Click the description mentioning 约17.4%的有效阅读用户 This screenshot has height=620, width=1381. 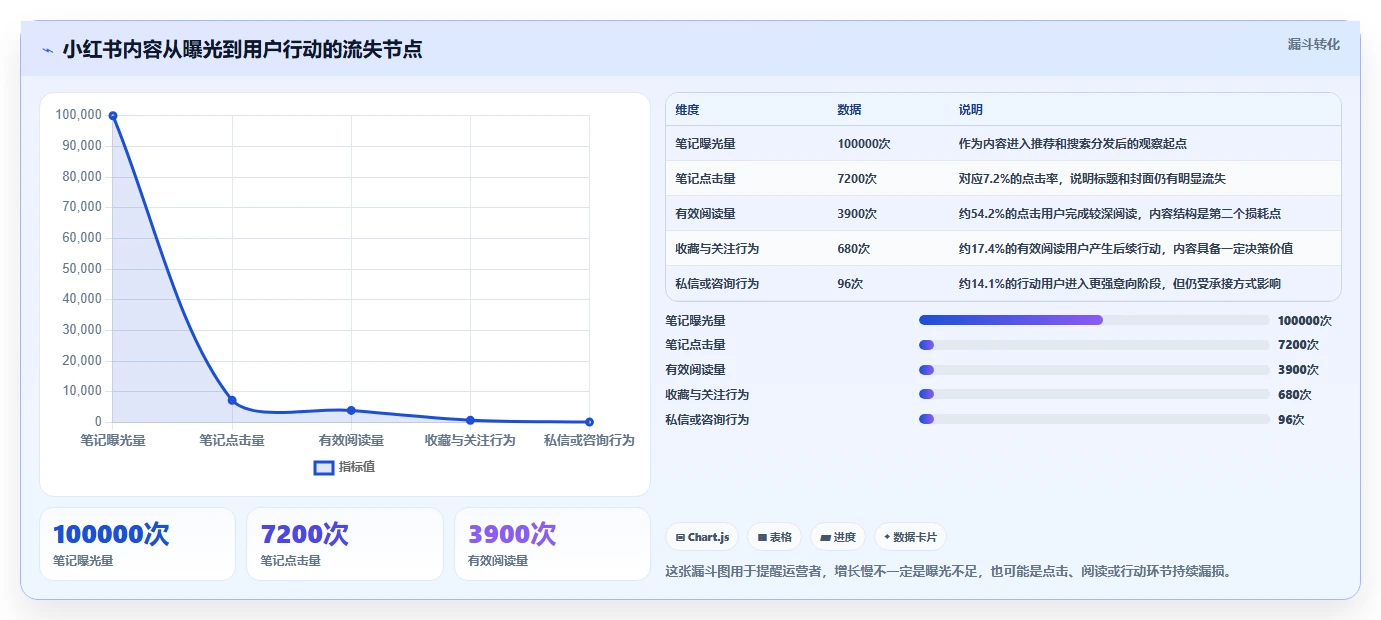1126,249
